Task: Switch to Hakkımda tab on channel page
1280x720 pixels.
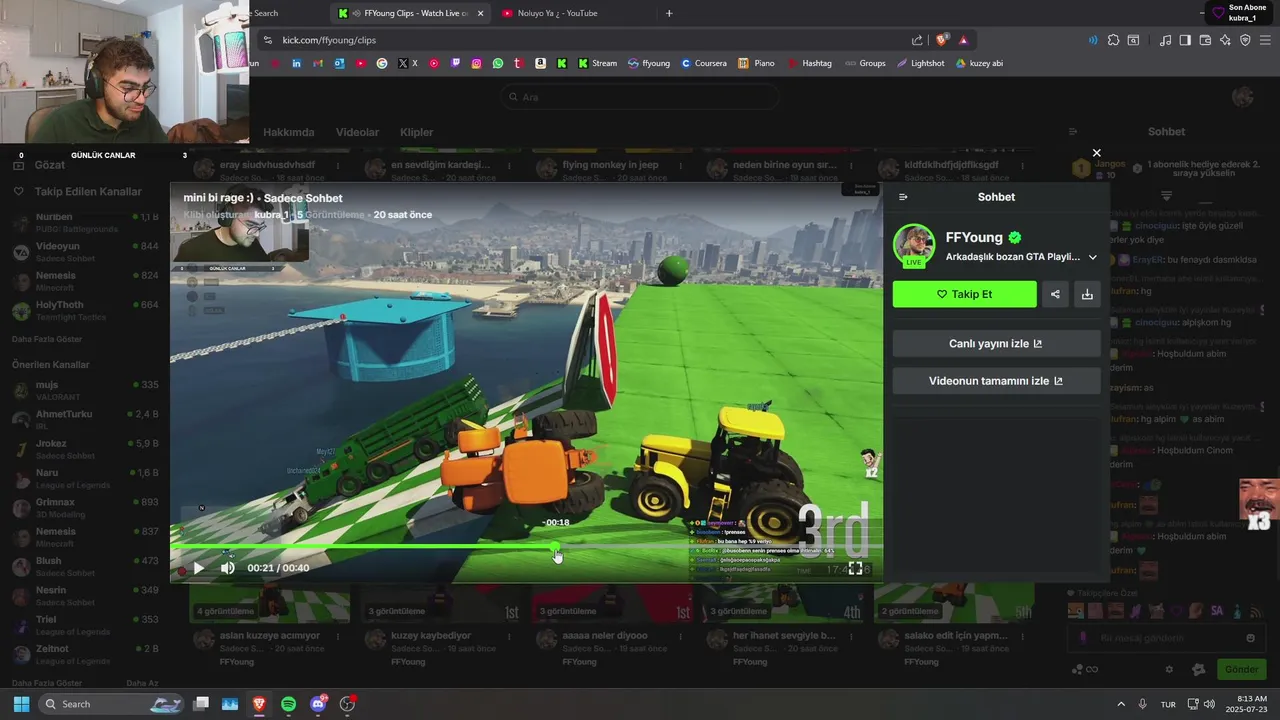Action: pos(288,132)
